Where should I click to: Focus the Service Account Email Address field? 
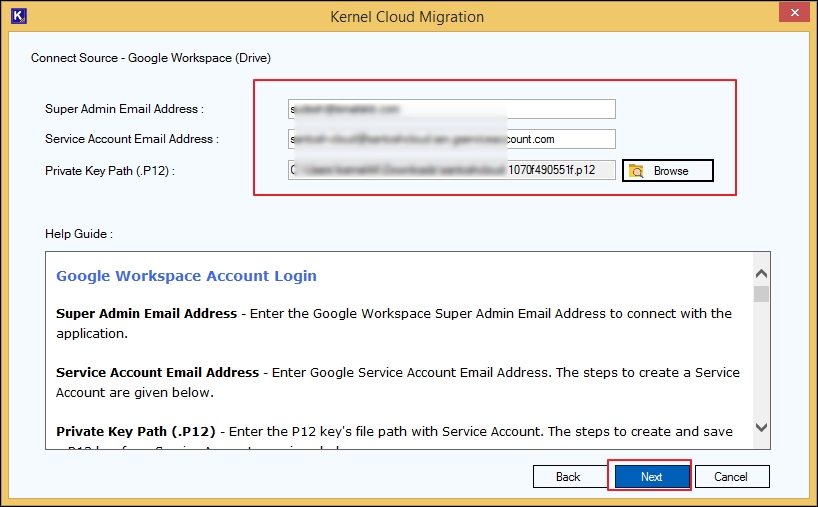pos(451,139)
